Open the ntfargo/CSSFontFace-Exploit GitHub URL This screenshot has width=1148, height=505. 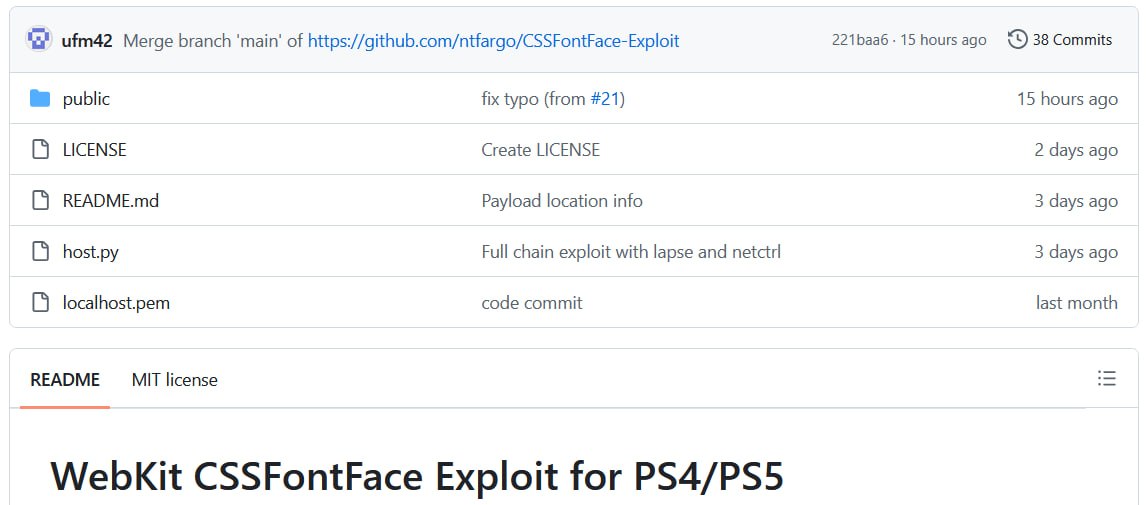[x=493, y=40]
